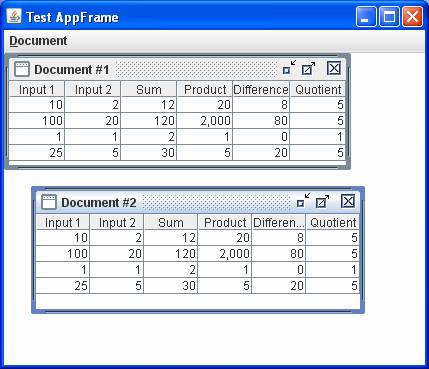Click Product column header in Document #2

(225, 222)
